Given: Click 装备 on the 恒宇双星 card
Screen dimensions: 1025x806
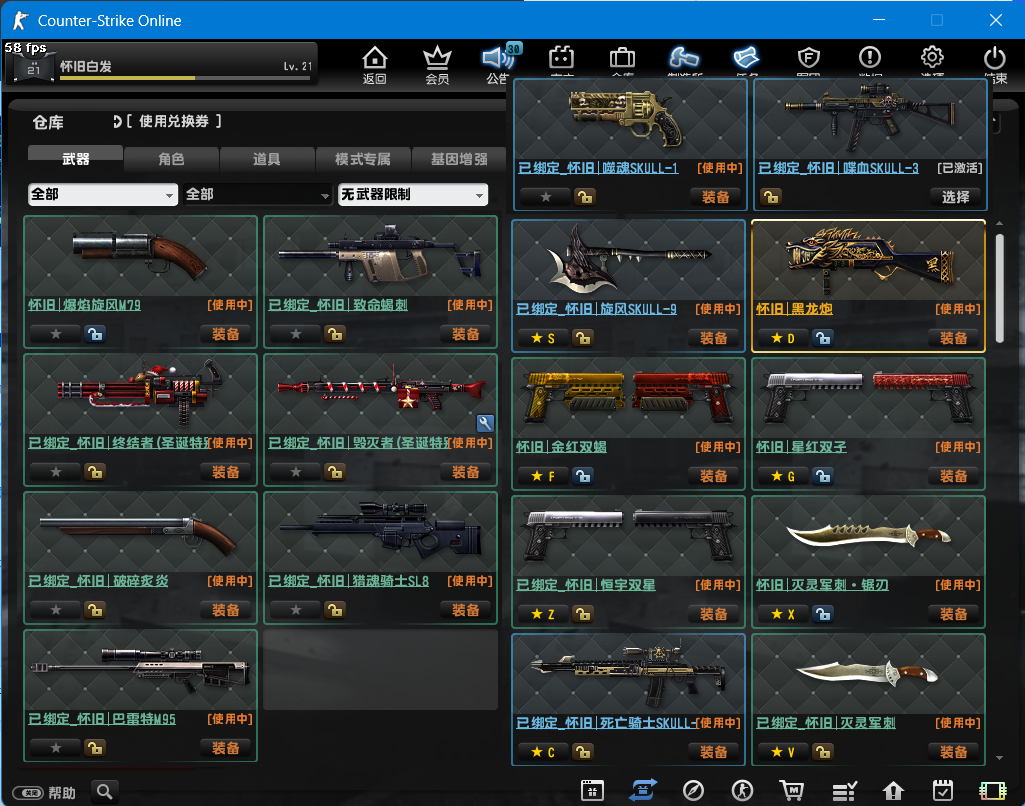Looking at the screenshot, I should [x=713, y=614].
